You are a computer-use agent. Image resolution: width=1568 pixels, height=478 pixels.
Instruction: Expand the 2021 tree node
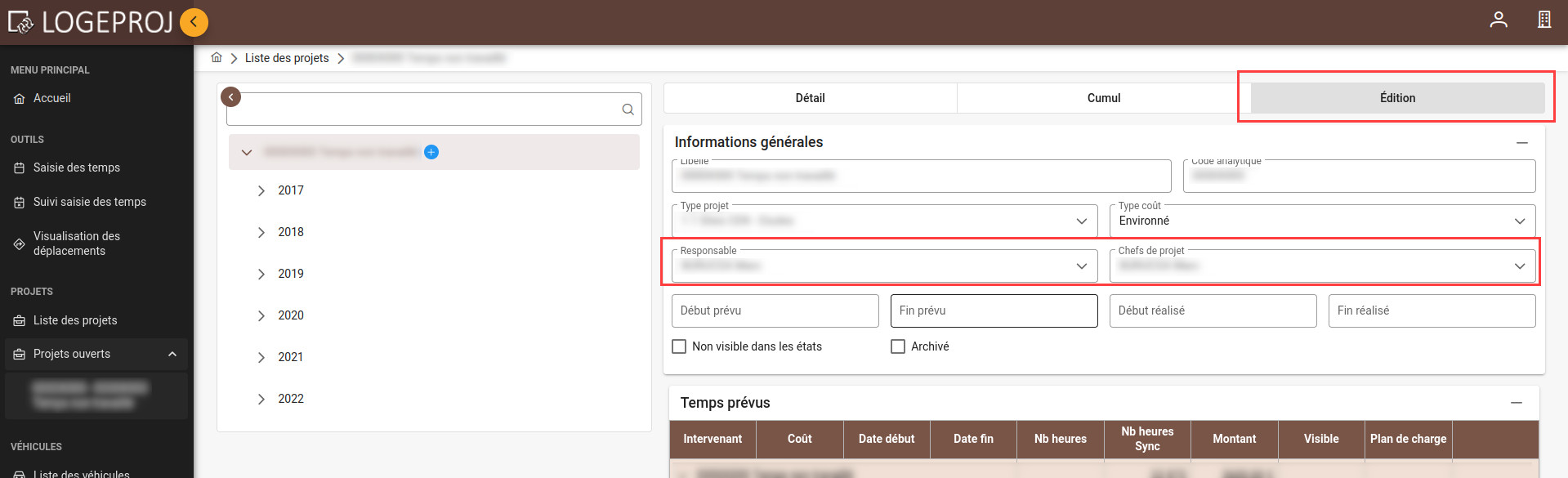pyautogui.click(x=261, y=357)
